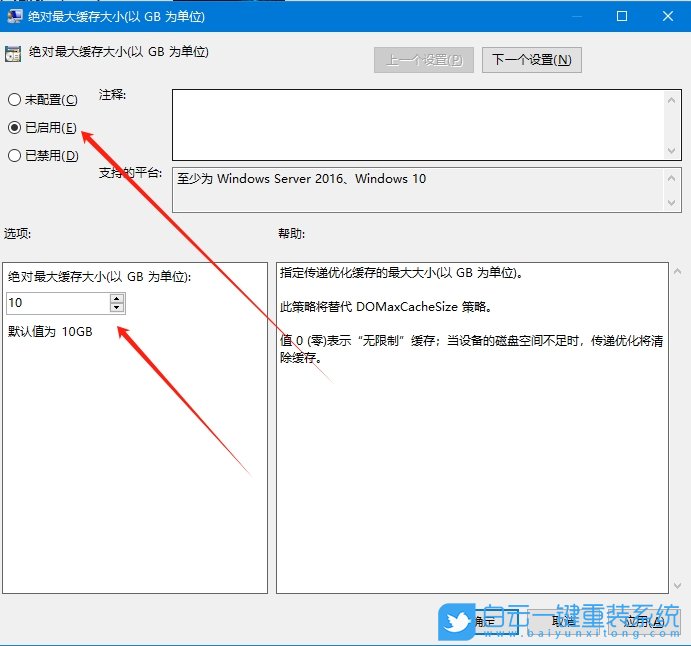Click the comment box scroll up arrow
This screenshot has width=691, height=646.
click(671, 100)
